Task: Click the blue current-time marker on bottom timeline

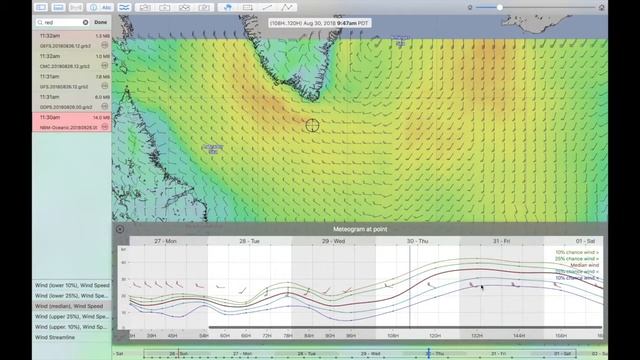Action: (x=429, y=353)
